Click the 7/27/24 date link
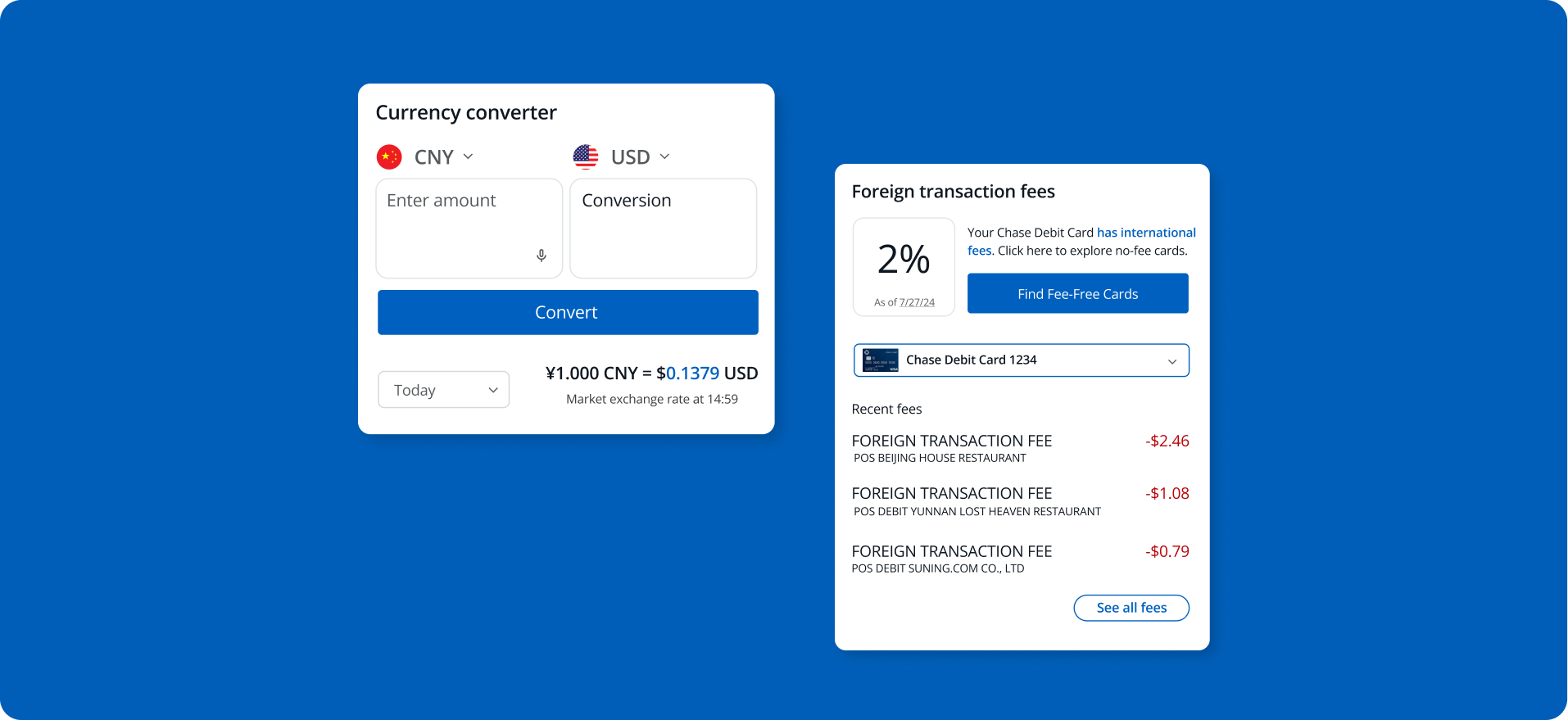 point(917,302)
